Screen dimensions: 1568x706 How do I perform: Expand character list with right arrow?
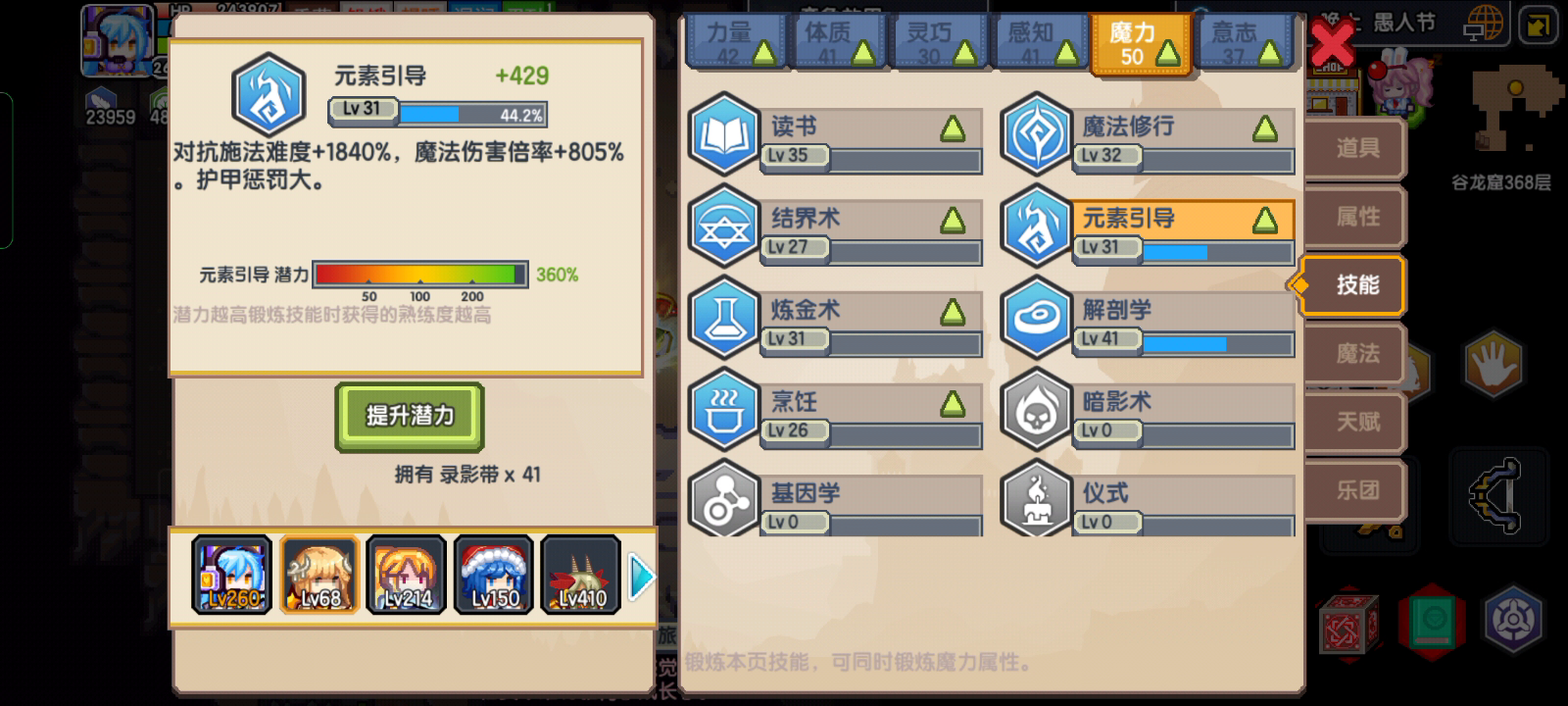pos(641,576)
